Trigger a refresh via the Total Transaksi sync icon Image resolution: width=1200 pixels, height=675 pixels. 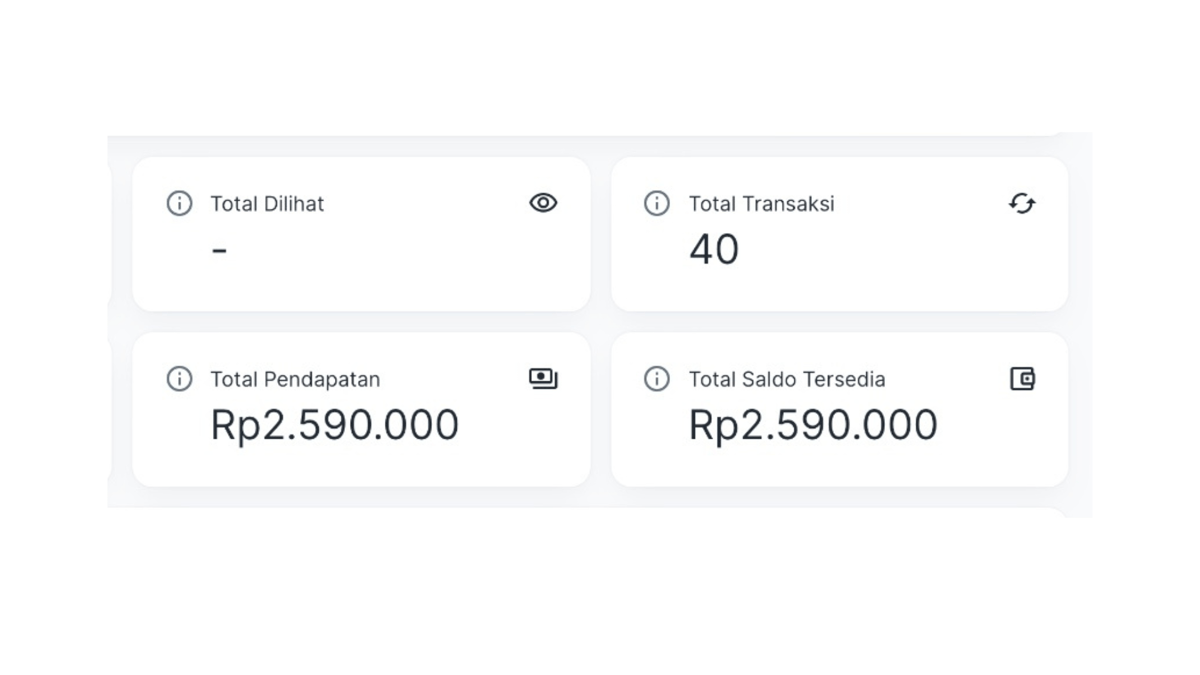[1020, 203]
